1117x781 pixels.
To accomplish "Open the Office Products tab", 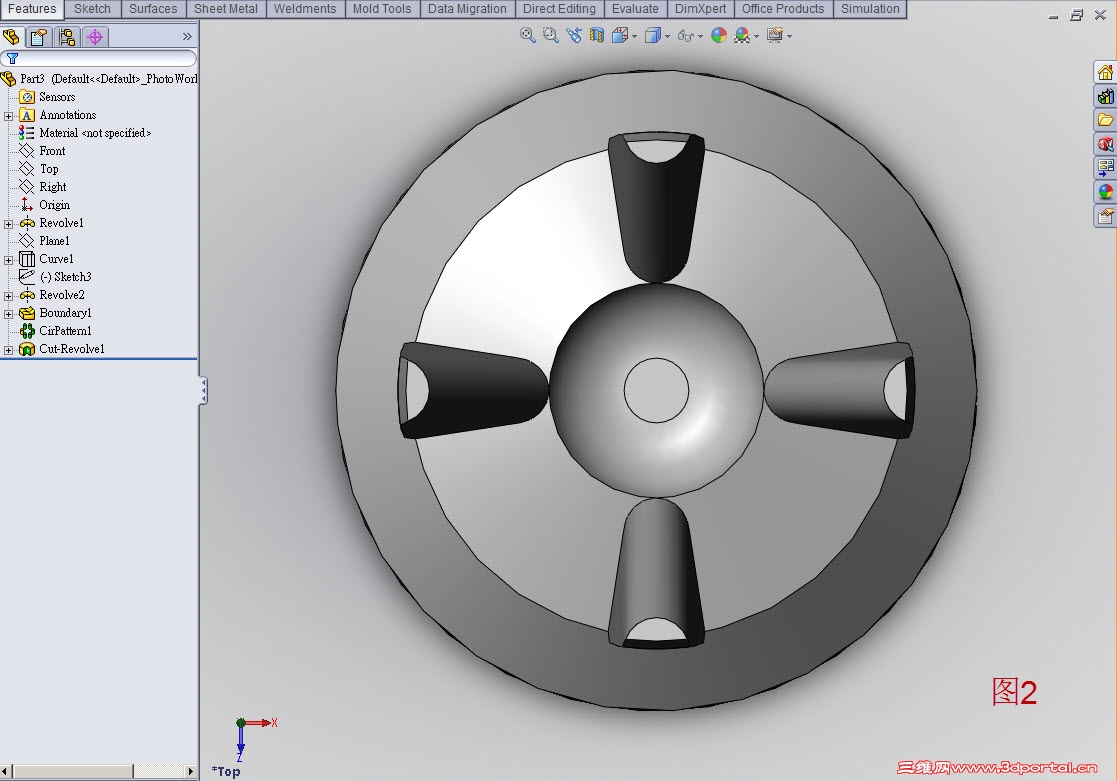I will [783, 9].
